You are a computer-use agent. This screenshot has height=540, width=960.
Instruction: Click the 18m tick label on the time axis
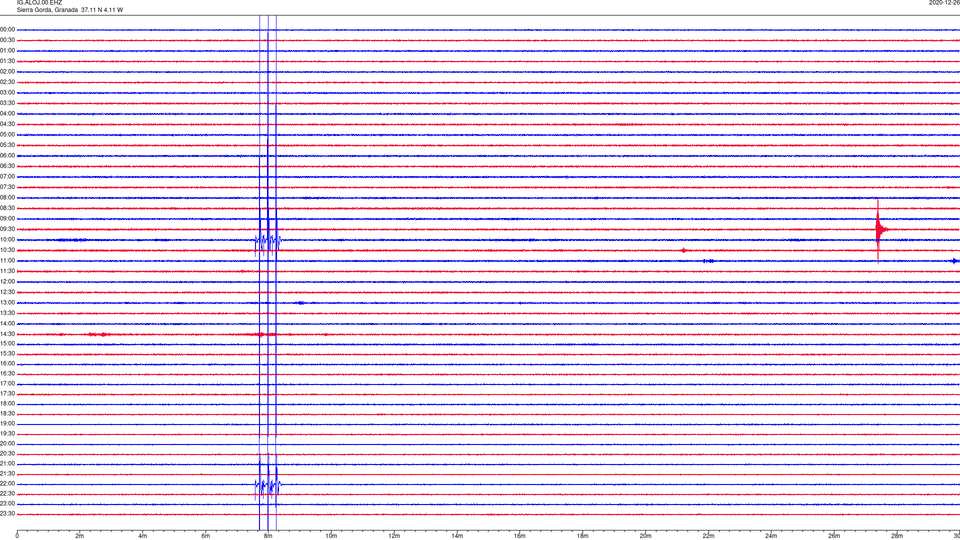(x=583, y=536)
